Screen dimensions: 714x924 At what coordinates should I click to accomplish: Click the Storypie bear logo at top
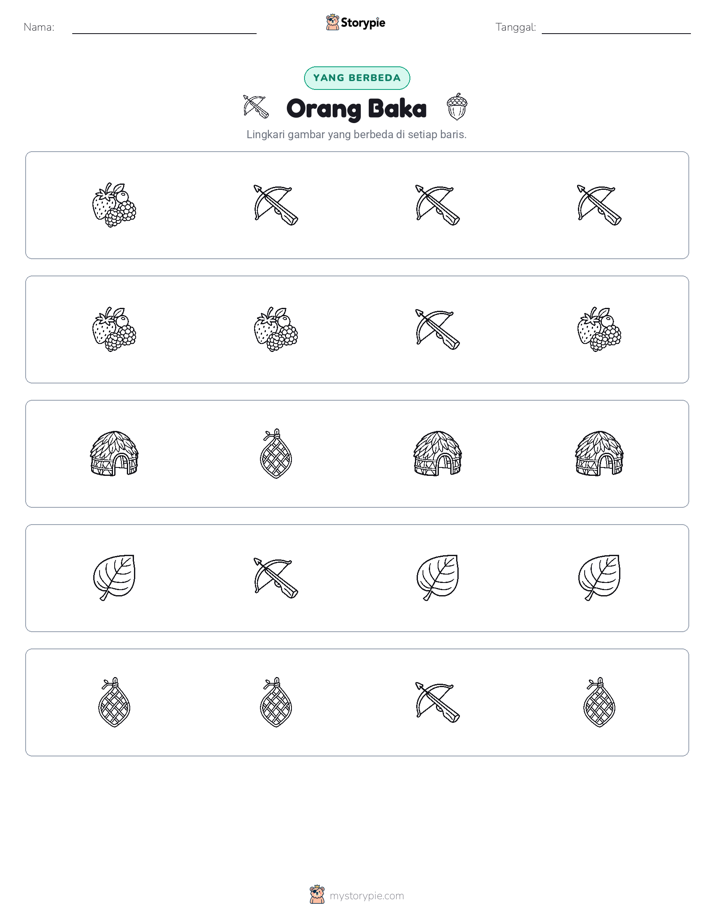(332, 22)
